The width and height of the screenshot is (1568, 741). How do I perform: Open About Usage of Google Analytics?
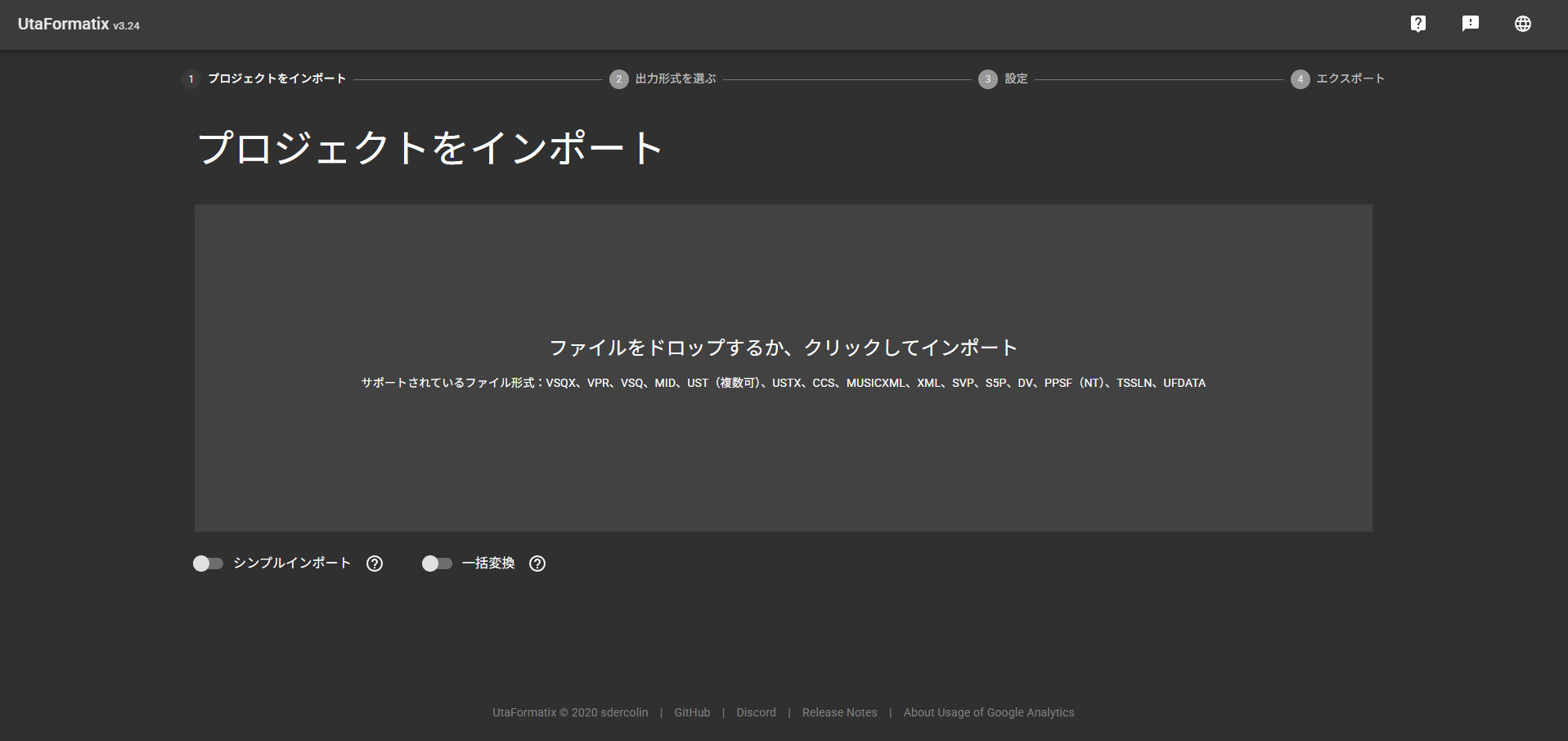988,712
